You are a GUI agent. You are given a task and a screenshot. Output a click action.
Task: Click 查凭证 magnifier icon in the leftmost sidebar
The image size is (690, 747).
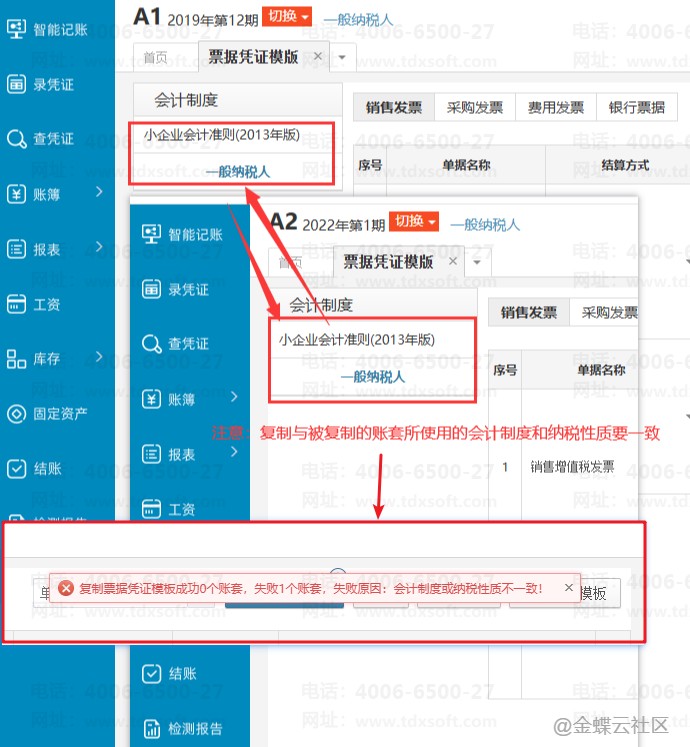click(x=17, y=139)
